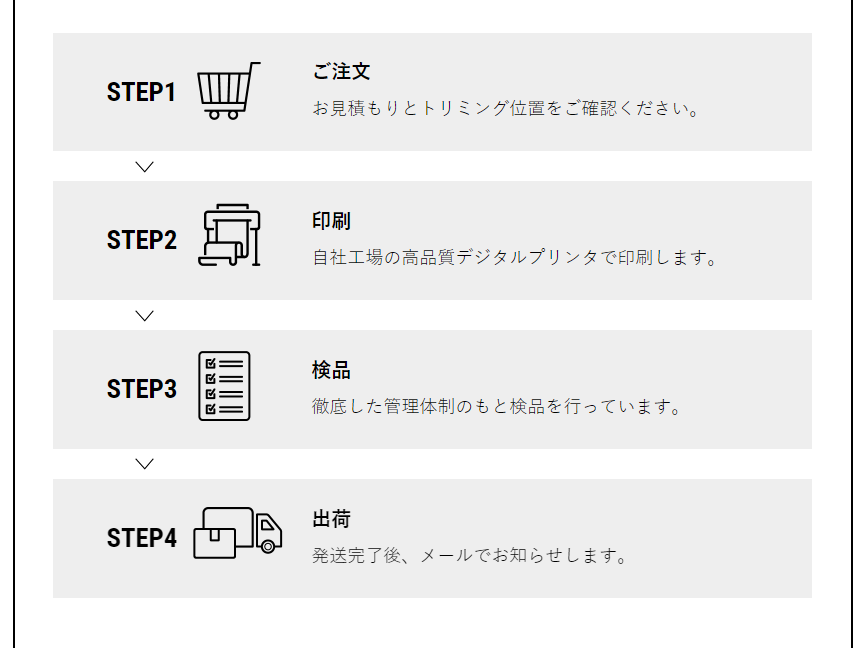Click the お見積もりとトリミング位置 description text
This screenshot has width=866, height=648.
pyautogui.click(x=505, y=108)
